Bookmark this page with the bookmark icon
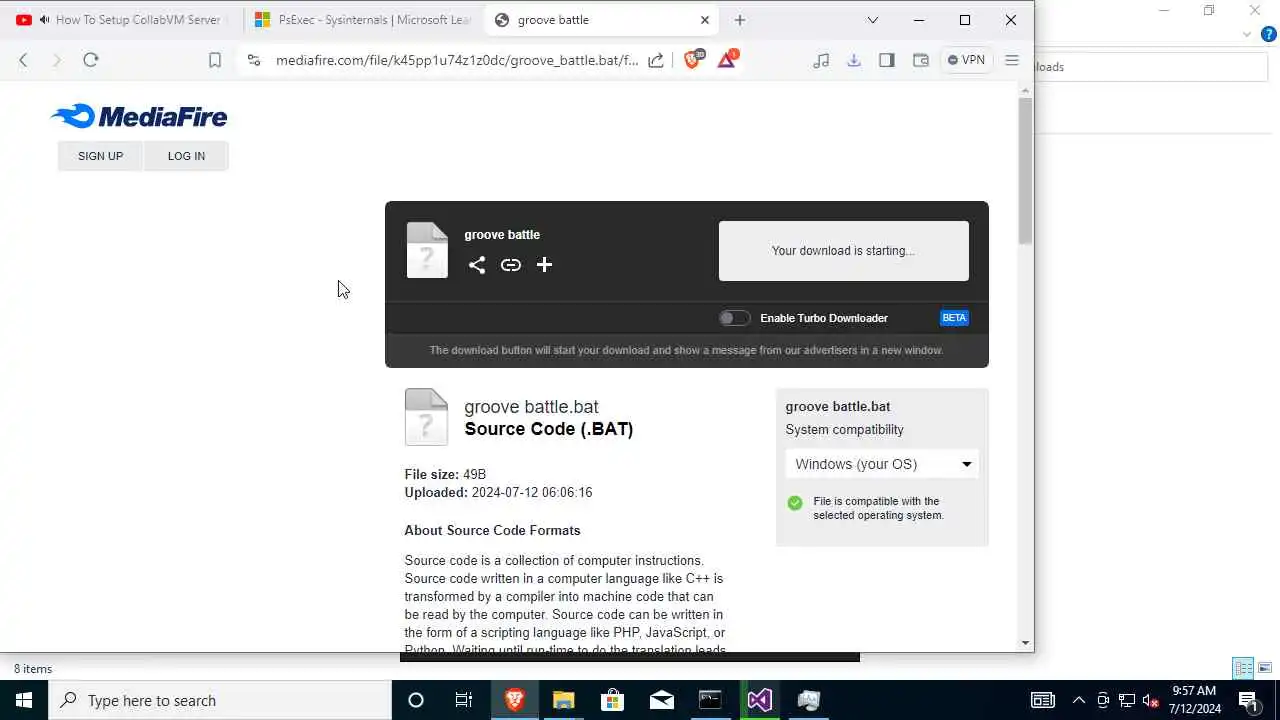 click(x=214, y=60)
